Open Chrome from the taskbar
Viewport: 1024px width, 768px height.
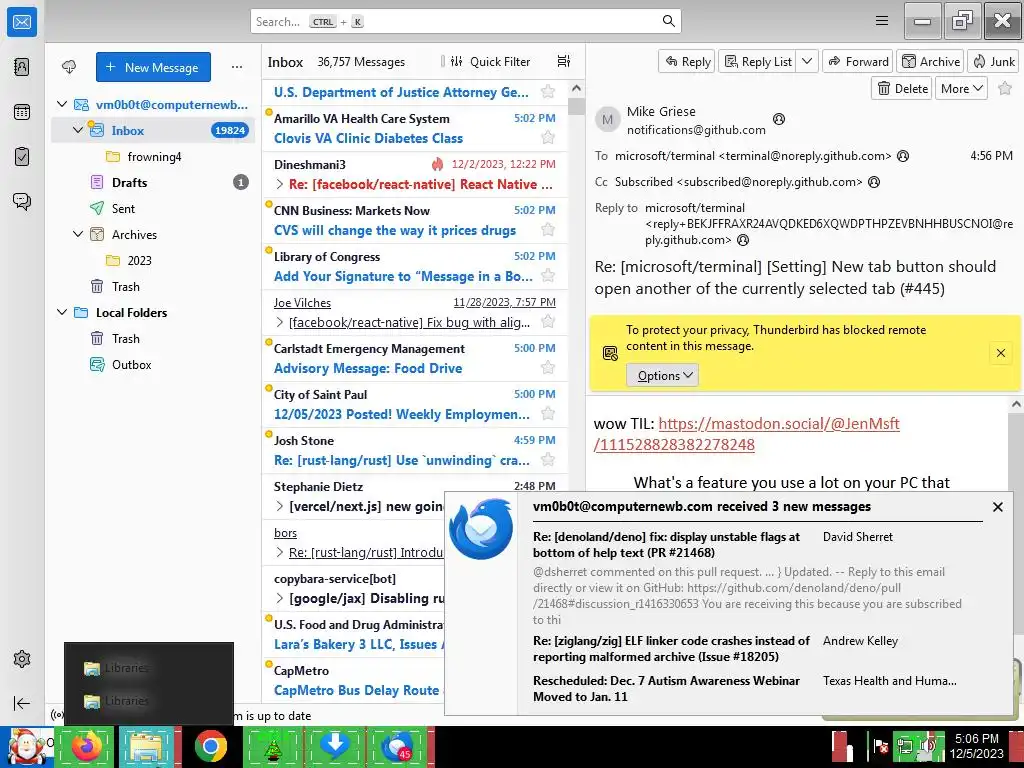coord(210,746)
